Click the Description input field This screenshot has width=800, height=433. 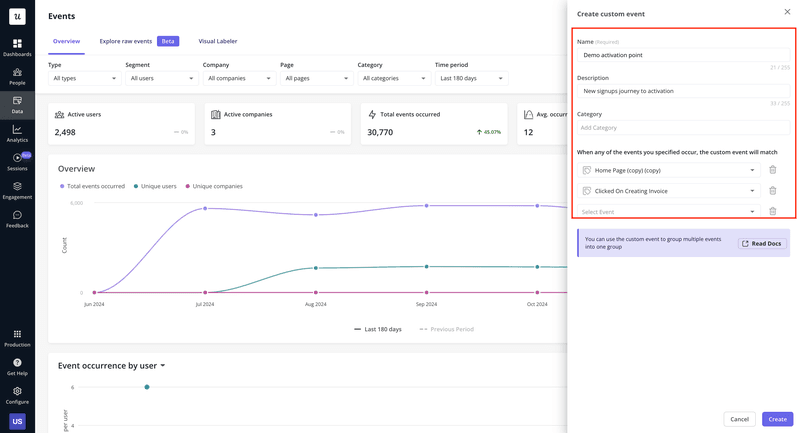coord(684,91)
